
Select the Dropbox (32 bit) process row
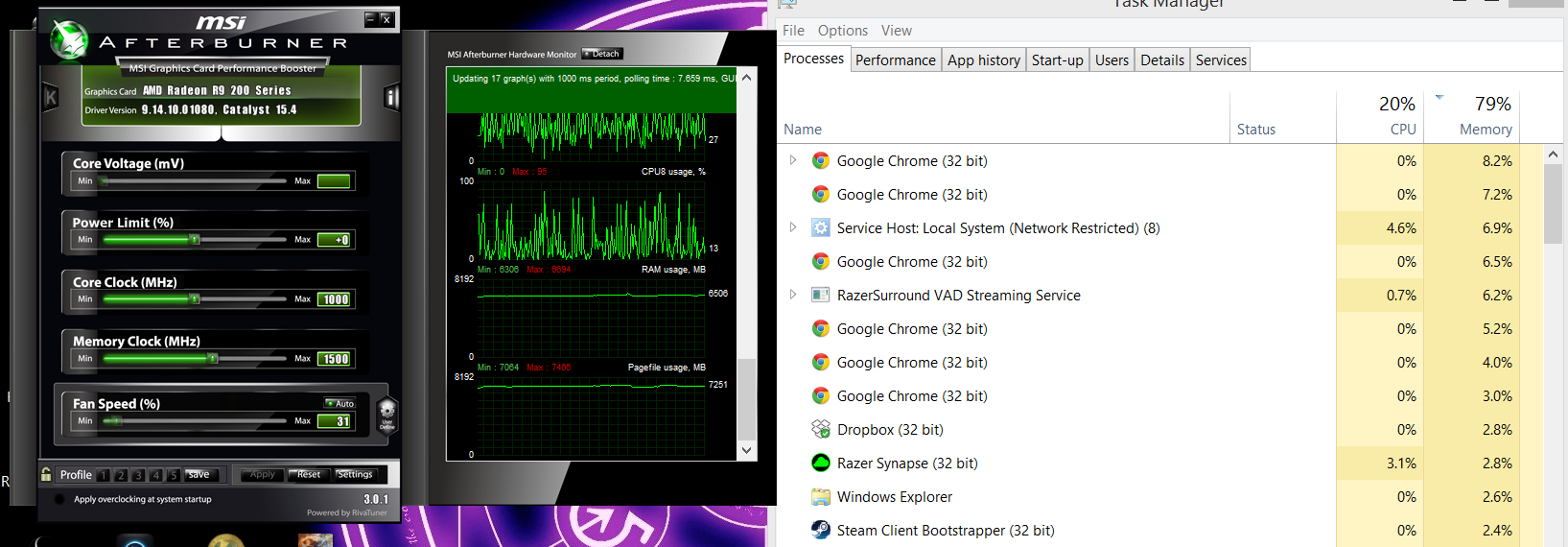[1158, 429]
